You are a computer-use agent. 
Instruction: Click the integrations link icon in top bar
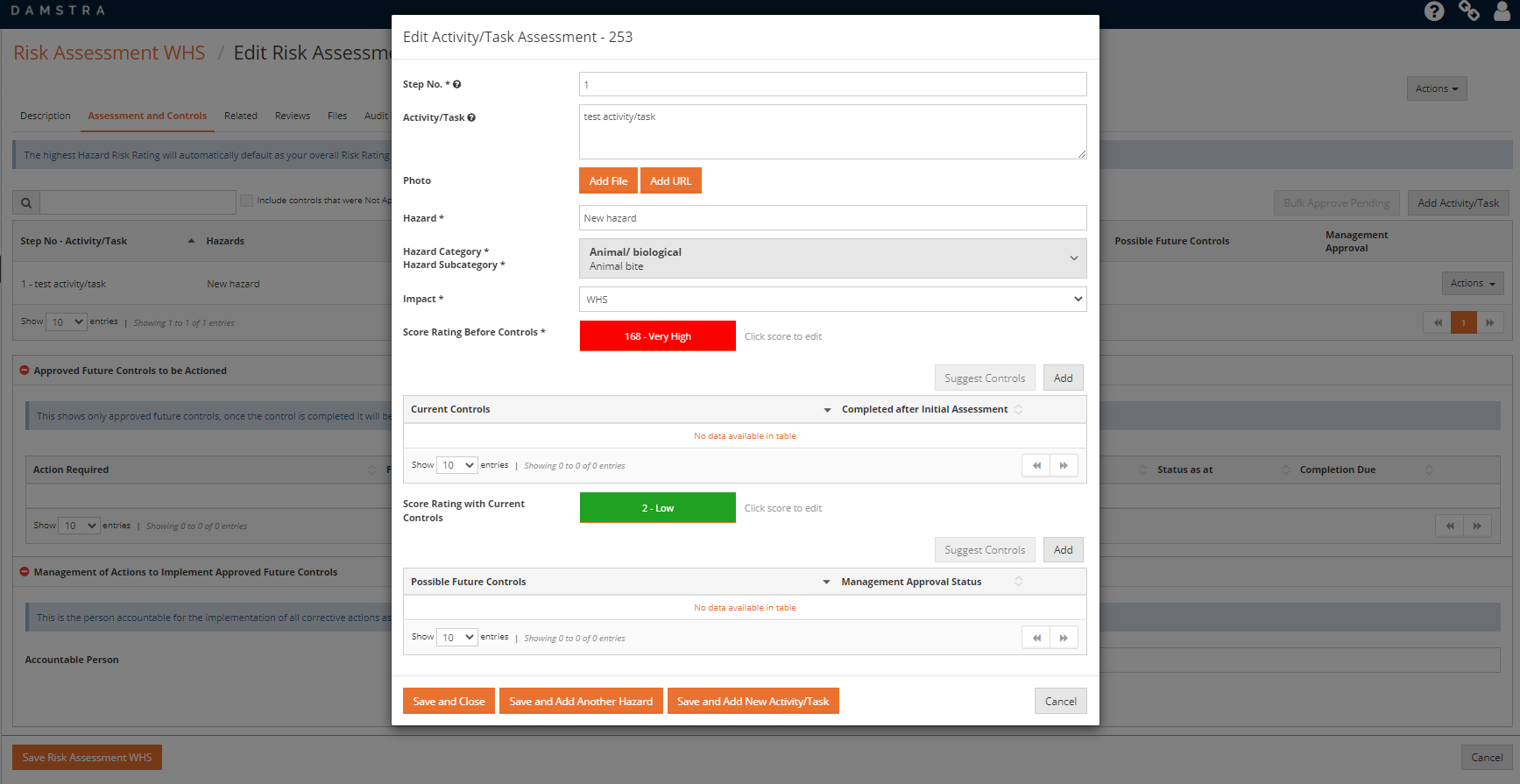click(1469, 11)
